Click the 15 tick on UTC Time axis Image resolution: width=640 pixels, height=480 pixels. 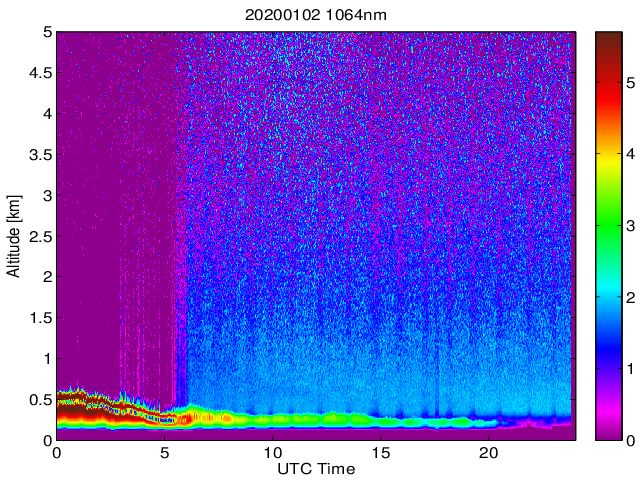coord(380,452)
